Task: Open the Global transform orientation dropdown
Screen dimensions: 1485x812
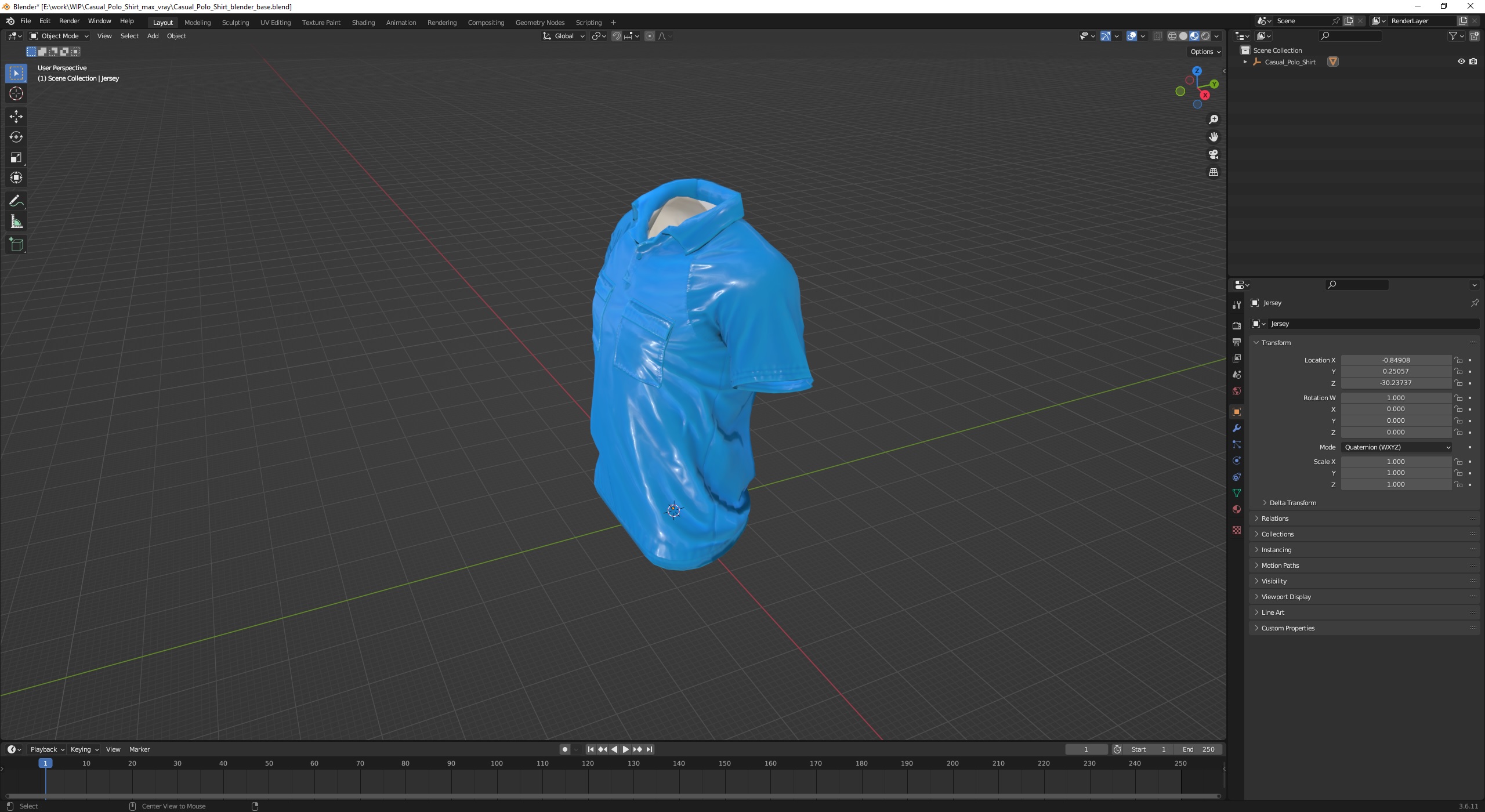Action: pyautogui.click(x=564, y=36)
